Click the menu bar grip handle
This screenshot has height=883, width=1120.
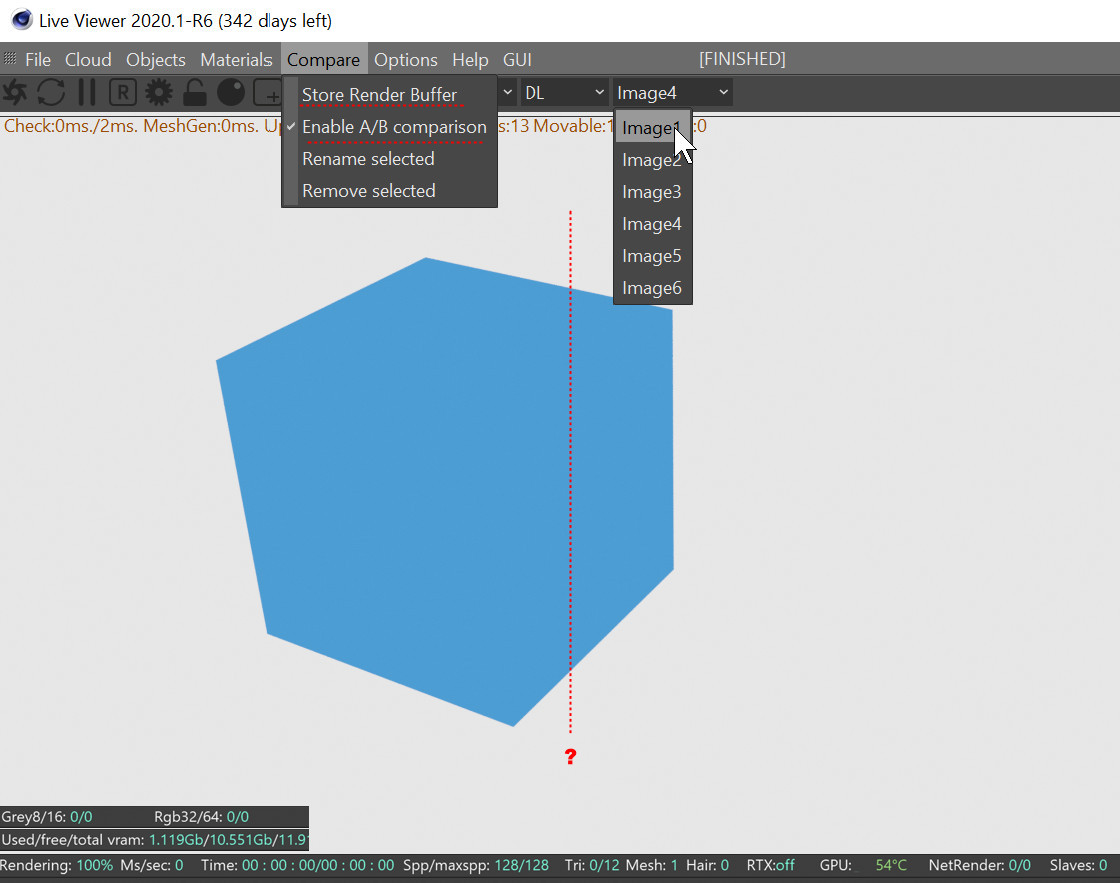[x=9, y=59]
